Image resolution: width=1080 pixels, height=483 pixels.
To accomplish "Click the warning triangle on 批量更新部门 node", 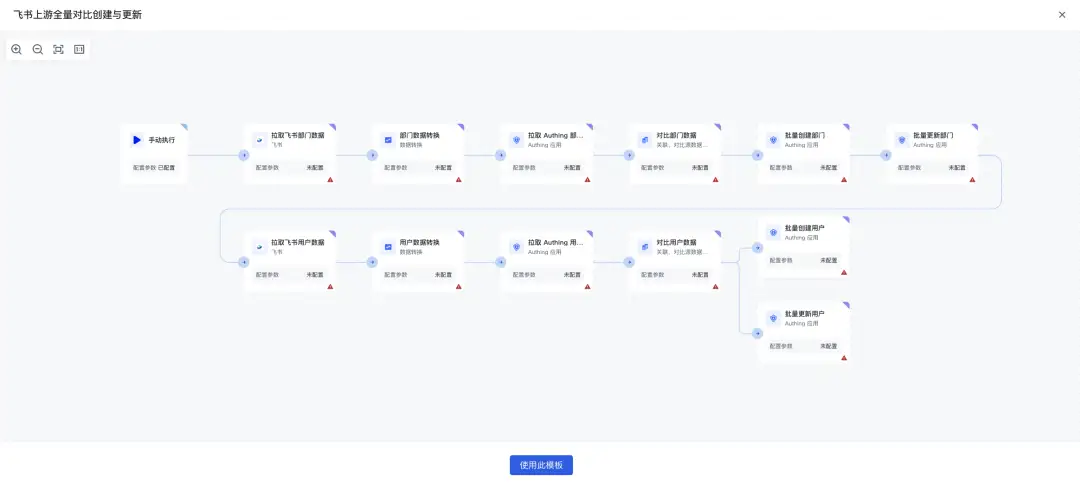I will (x=972, y=180).
